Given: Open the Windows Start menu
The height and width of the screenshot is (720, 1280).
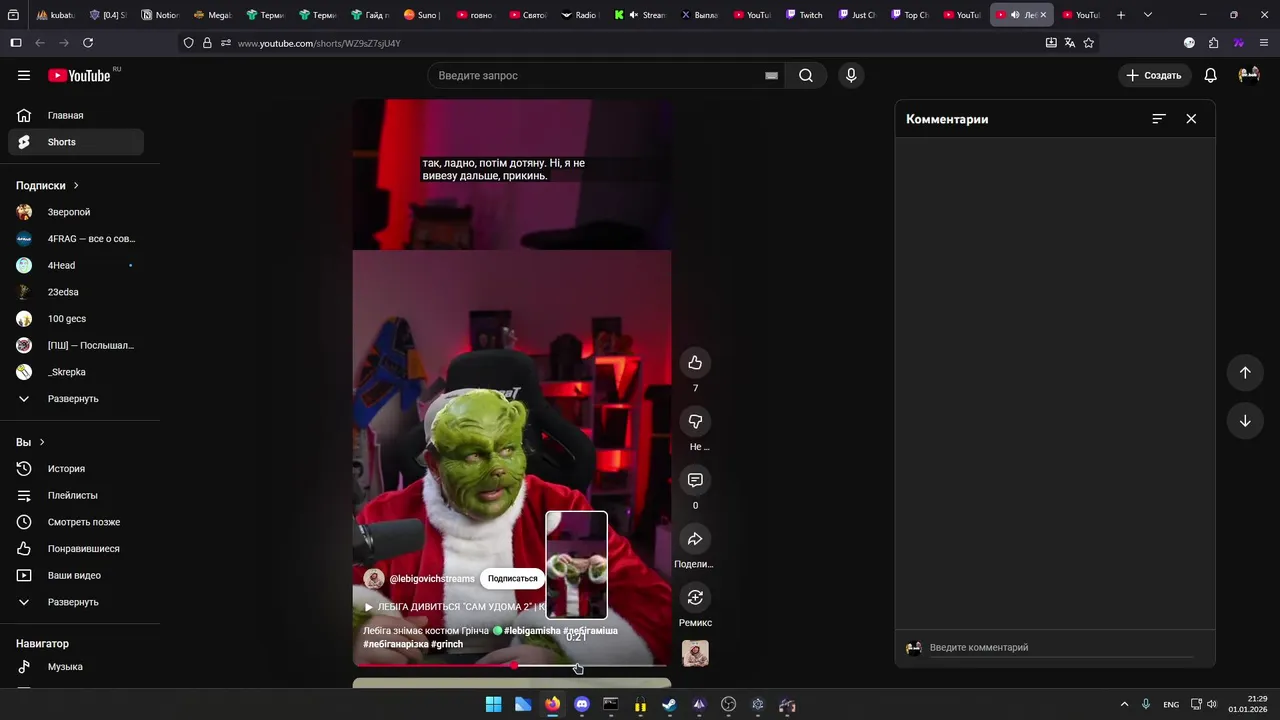Looking at the screenshot, I should pyautogui.click(x=493, y=704).
